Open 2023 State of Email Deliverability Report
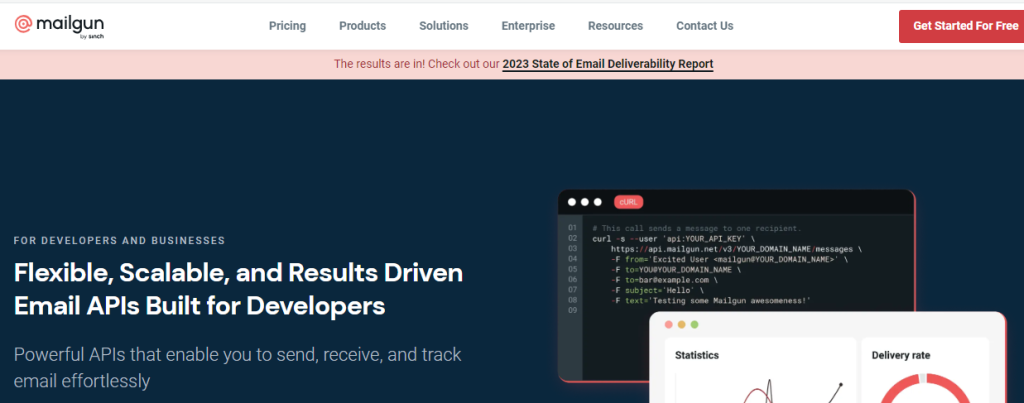This screenshot has width=1024, height=403. pos(607,64)
